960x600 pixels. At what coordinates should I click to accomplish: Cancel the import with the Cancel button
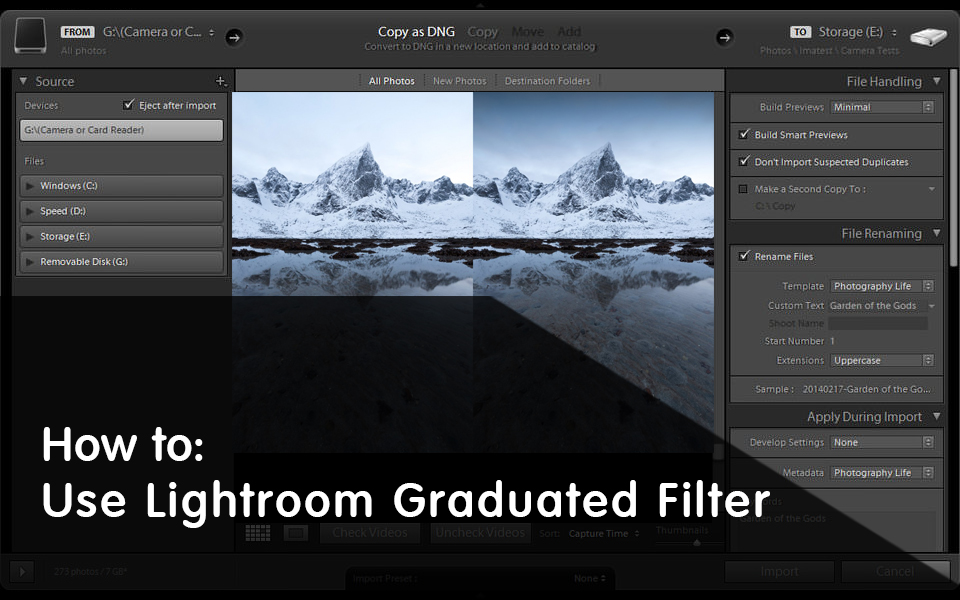[896, 570]
